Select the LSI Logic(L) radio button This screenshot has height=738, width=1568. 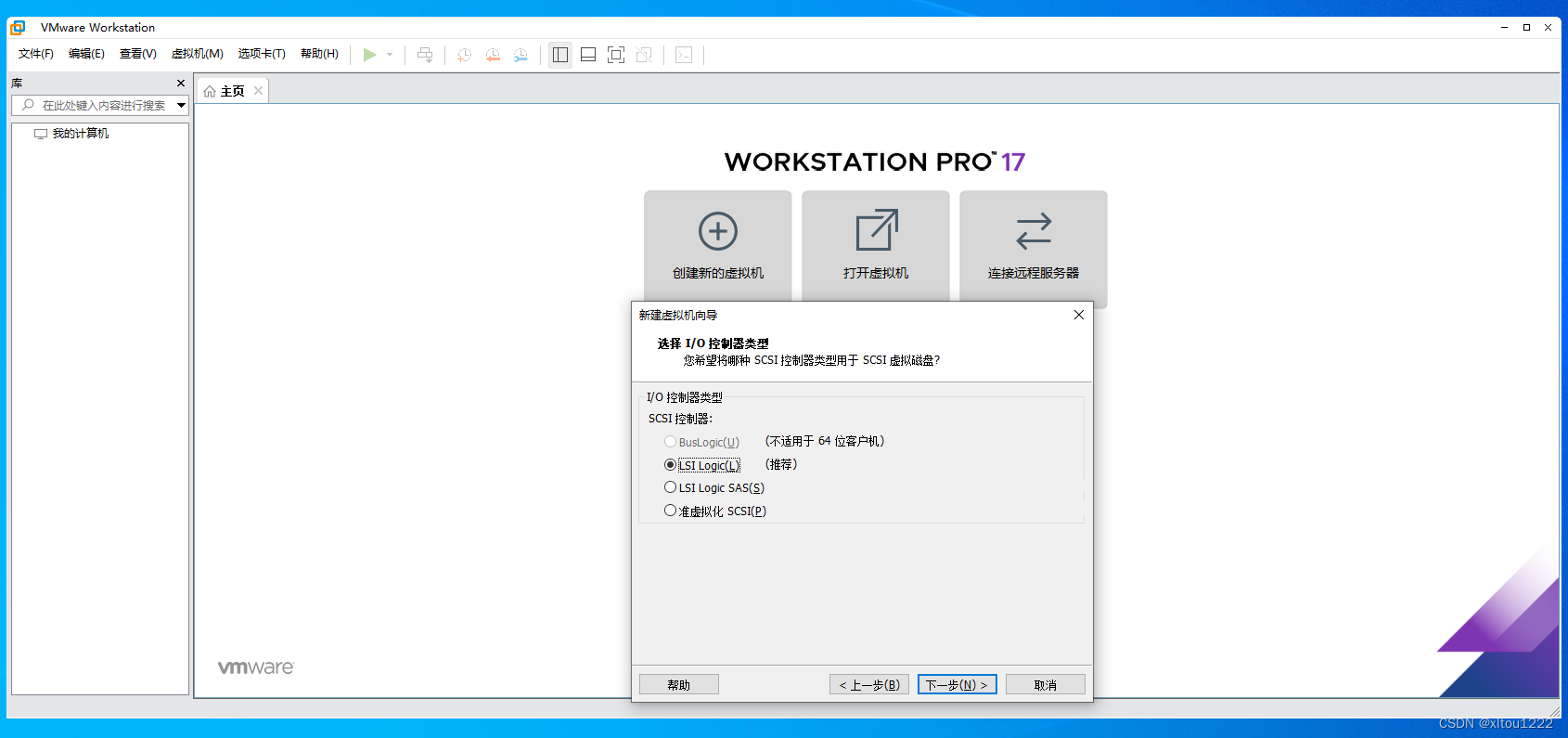click(670, 465)
